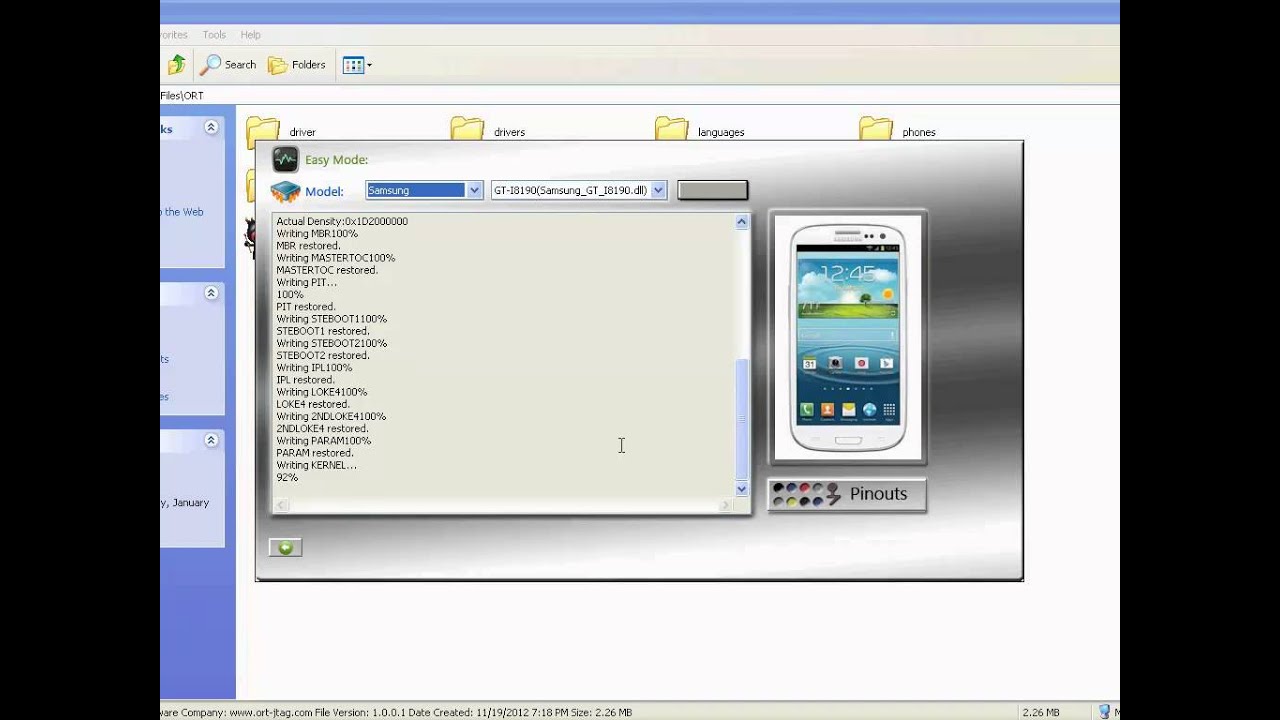
Task: Click the green back arrow button
Action: click(285, 547)
